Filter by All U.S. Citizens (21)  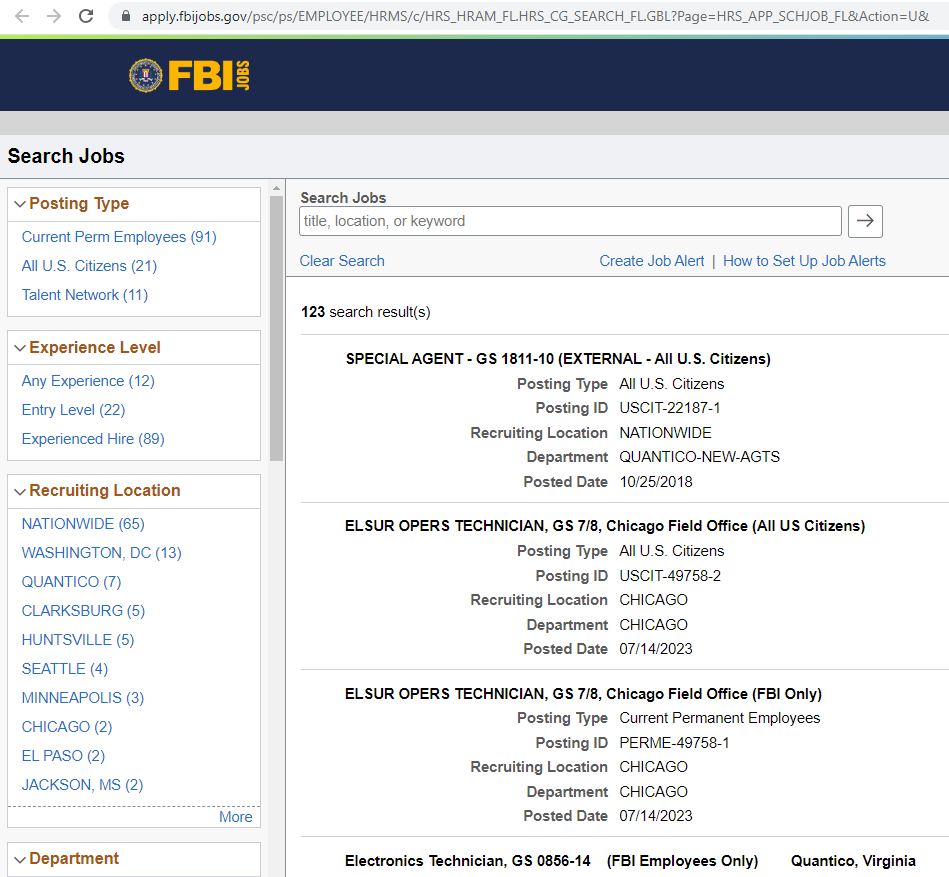tap(90, 266)
